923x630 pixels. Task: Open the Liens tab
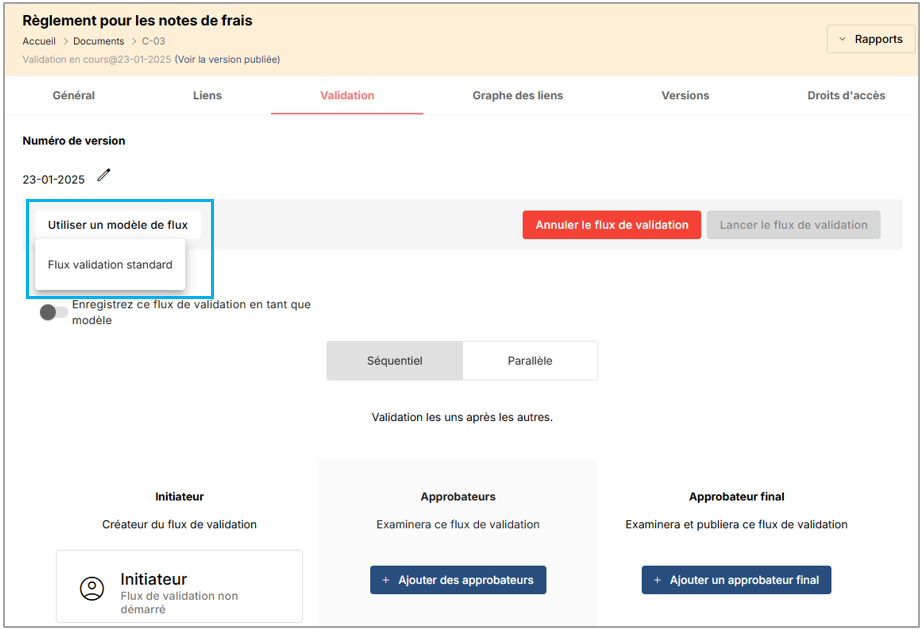click(207, 96)
